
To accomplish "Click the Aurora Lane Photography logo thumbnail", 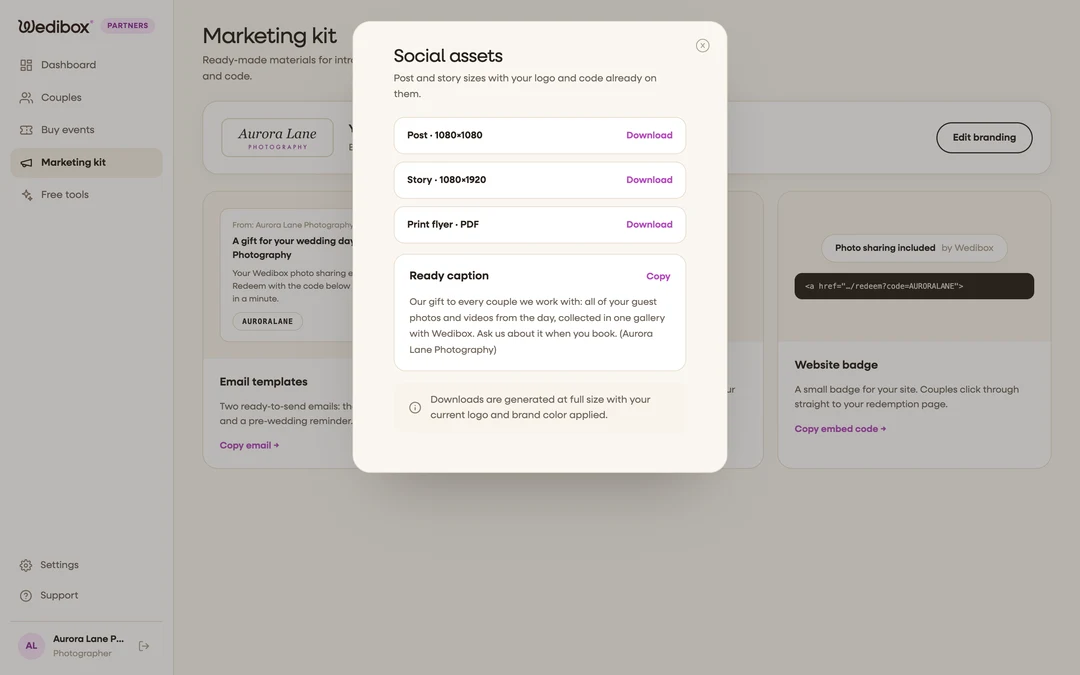I will (277, 137).
